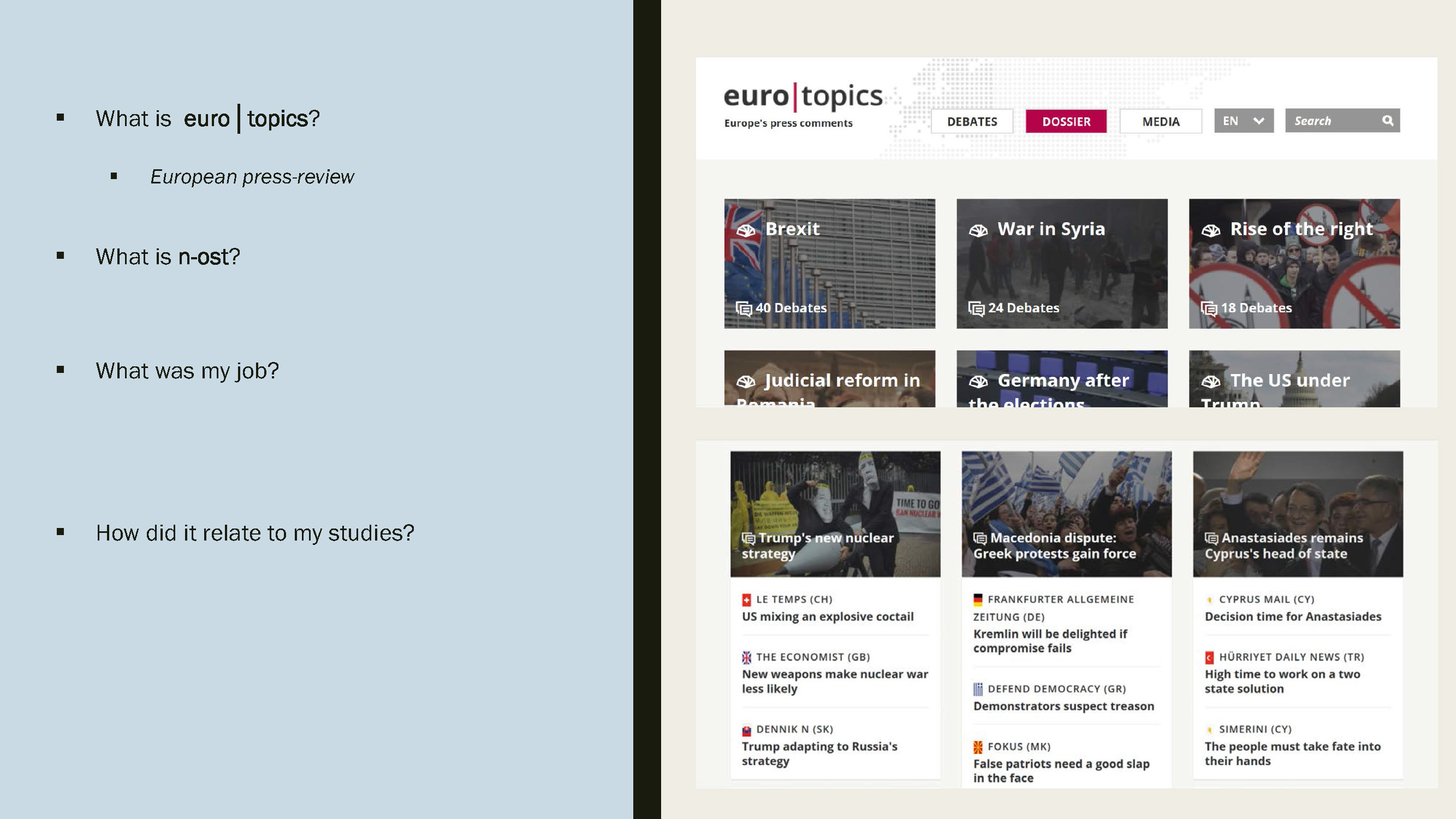Viewport: 1456px width, 819px height.
Task: Open The US under Trump dossier
Action: (1294, 379)
